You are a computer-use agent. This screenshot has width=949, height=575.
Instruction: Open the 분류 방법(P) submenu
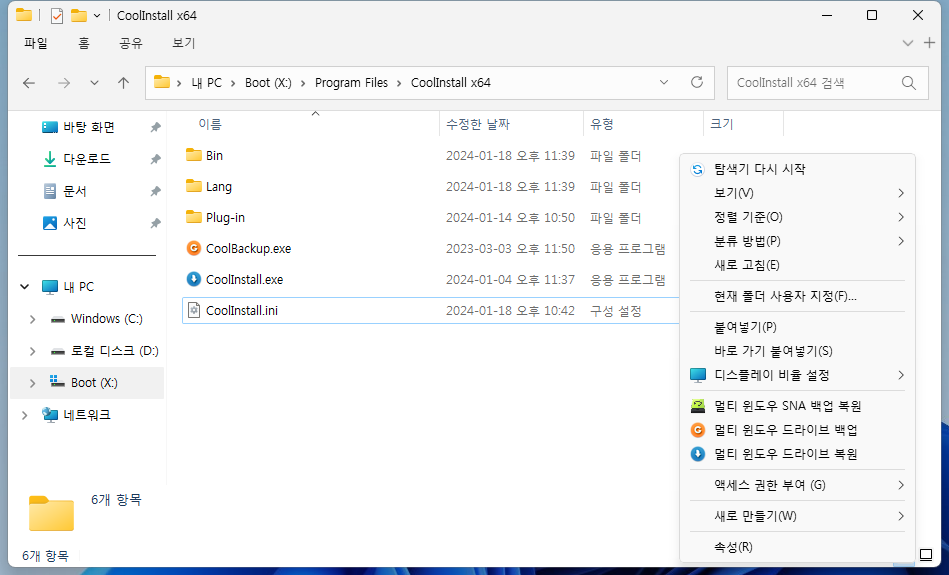click(x=797, y=241)
